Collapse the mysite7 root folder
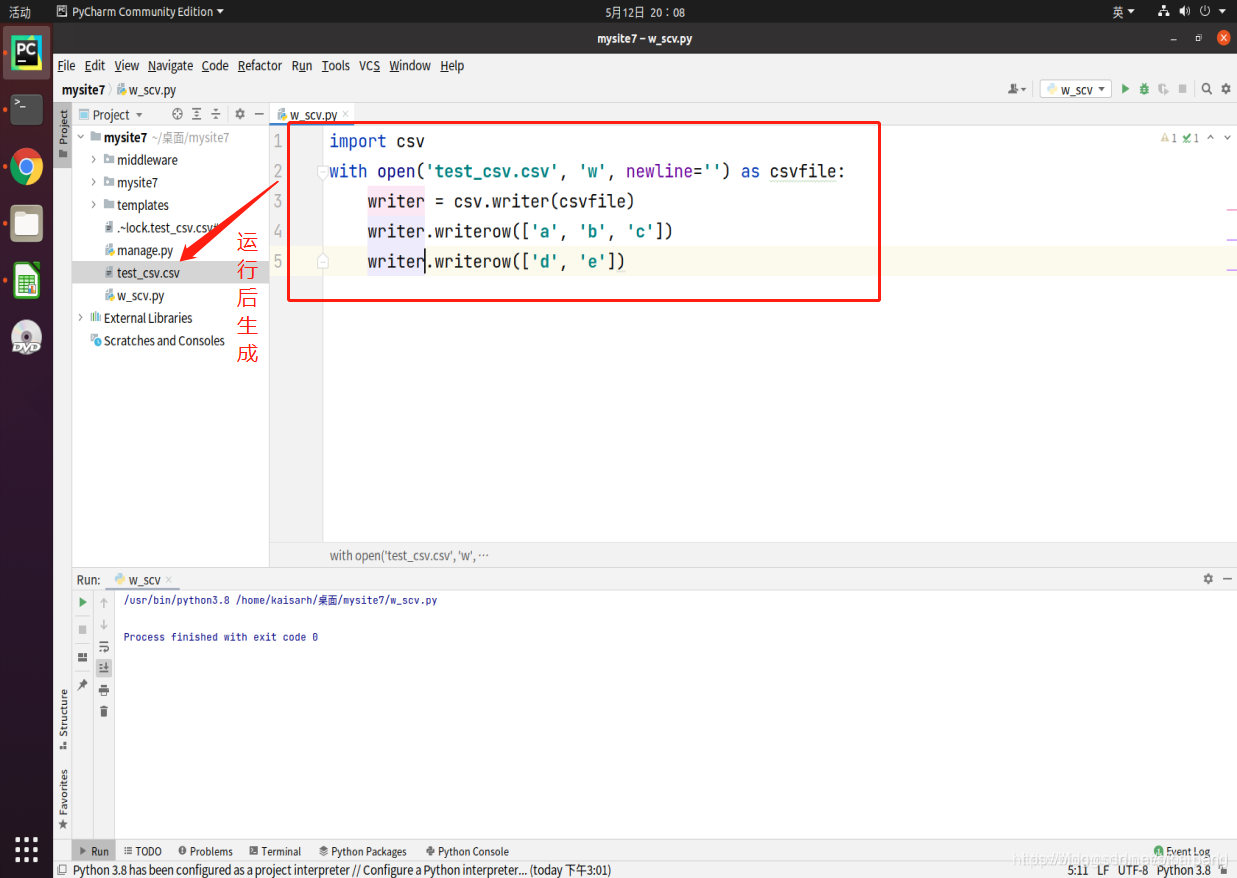 point(81,137)
